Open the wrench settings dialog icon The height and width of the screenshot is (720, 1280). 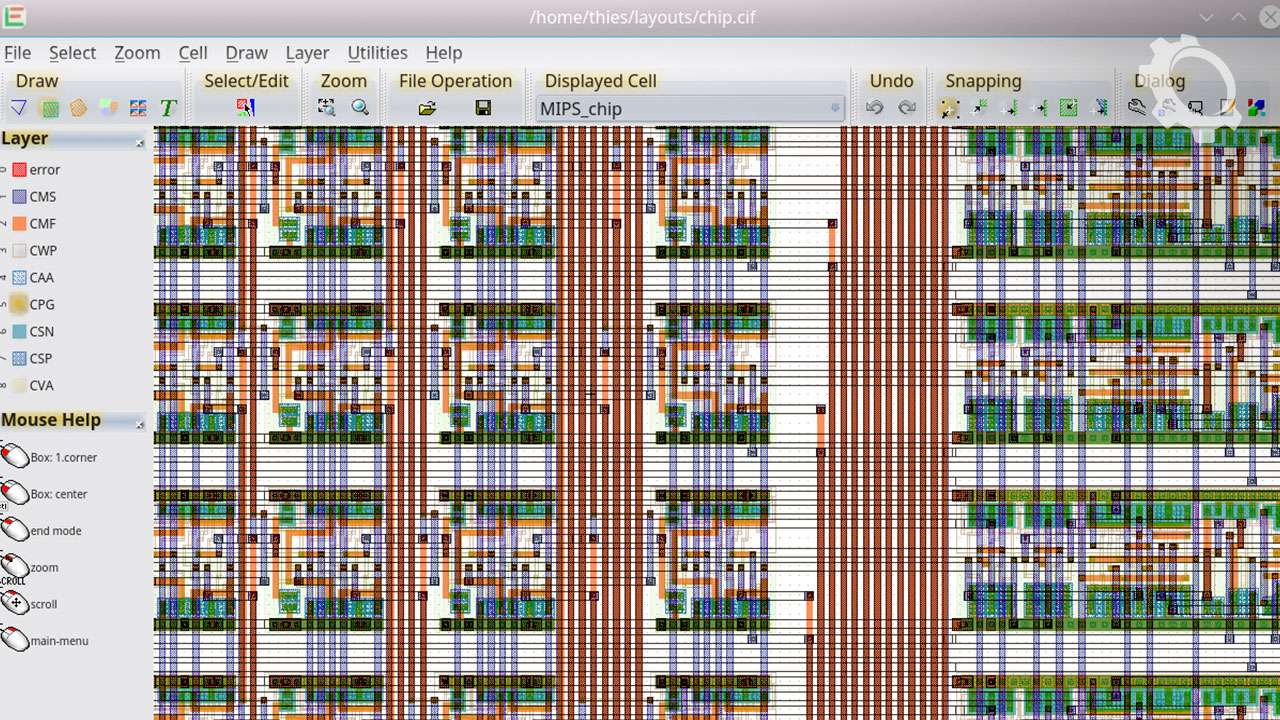click(1137, 108)
